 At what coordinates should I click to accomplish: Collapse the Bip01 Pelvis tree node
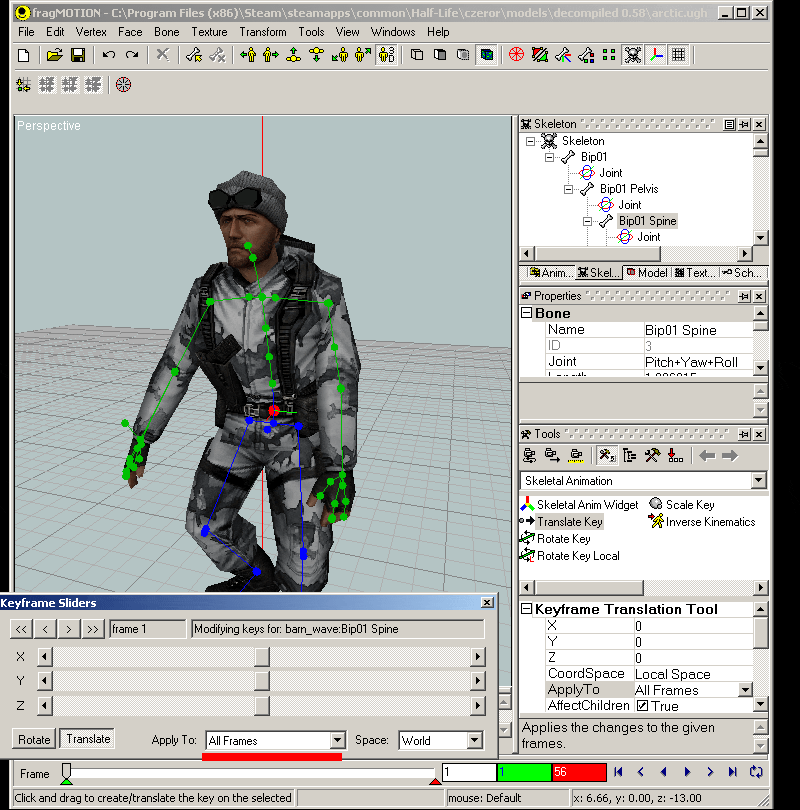tap(569, 190)
